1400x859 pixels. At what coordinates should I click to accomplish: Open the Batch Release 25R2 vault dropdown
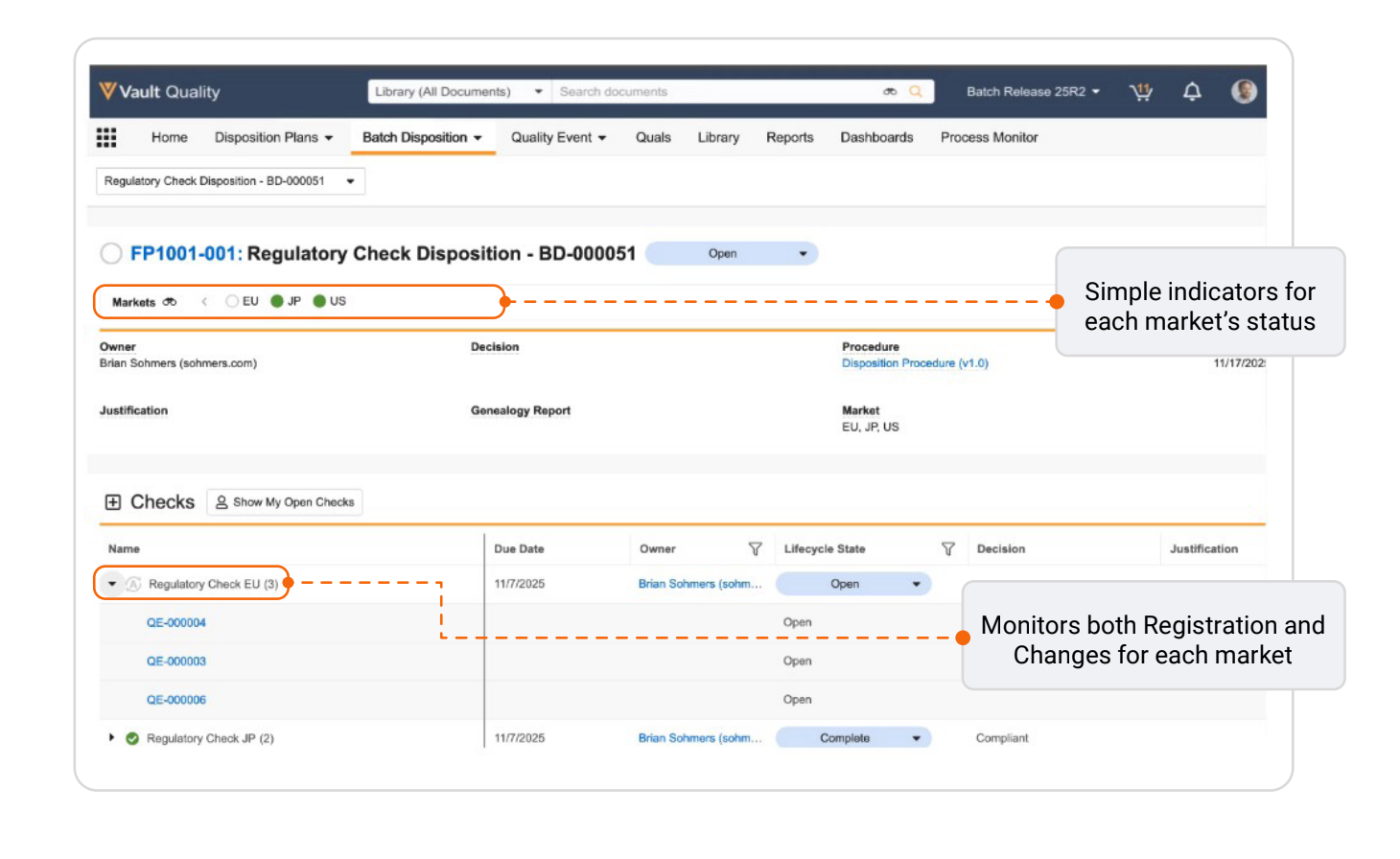tap(1032, 91)
